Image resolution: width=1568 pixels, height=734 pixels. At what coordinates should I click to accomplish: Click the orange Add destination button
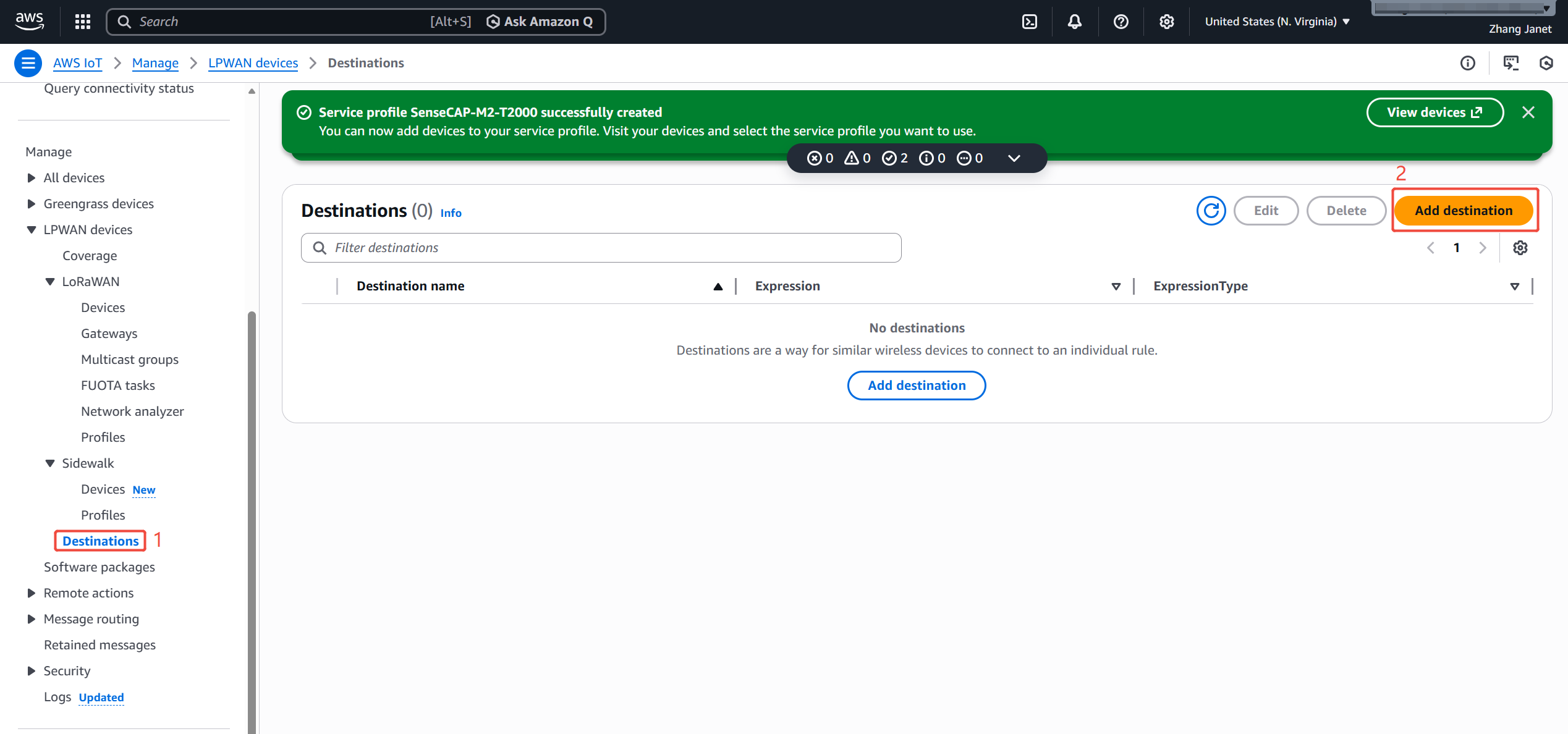tap(1464, 211)
